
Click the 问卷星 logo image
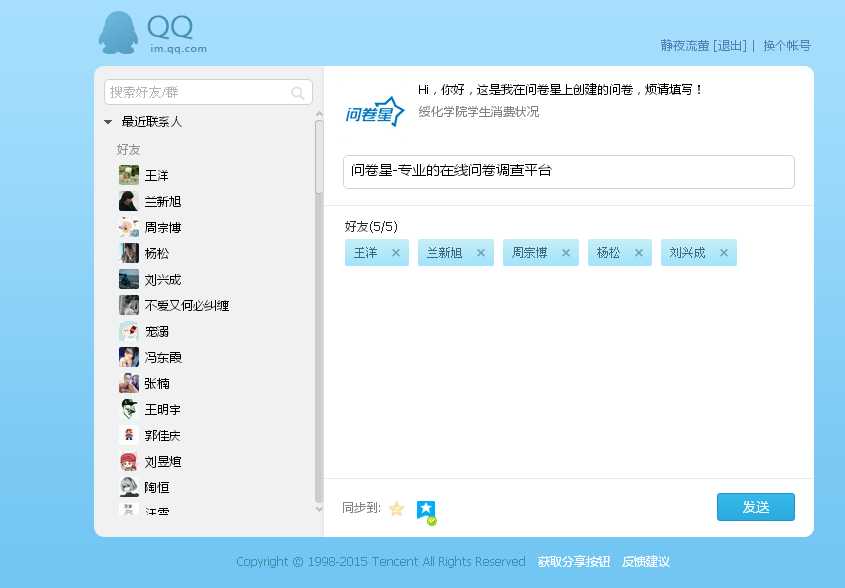[375, 111]
